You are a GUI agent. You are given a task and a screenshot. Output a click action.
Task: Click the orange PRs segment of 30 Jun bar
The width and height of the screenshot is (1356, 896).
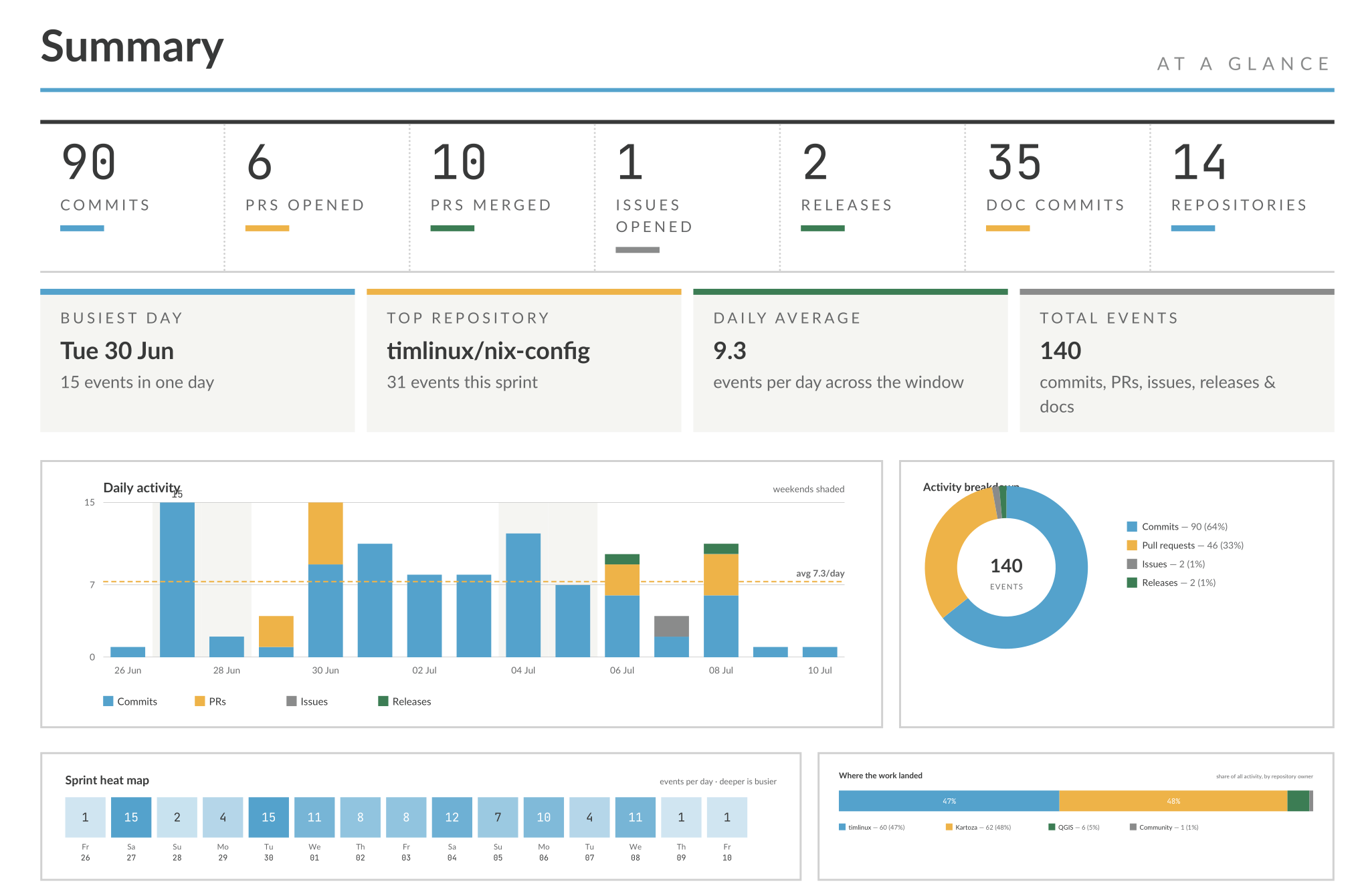(x=326, y=534)
